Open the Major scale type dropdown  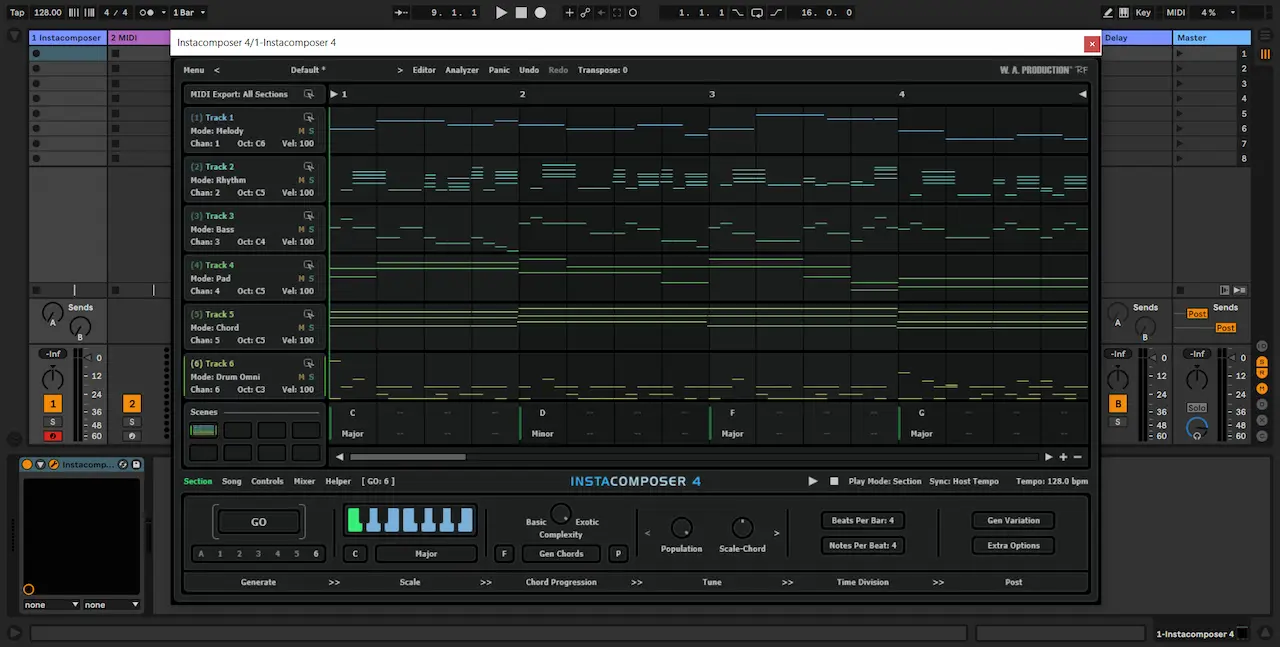pos(426,553)
